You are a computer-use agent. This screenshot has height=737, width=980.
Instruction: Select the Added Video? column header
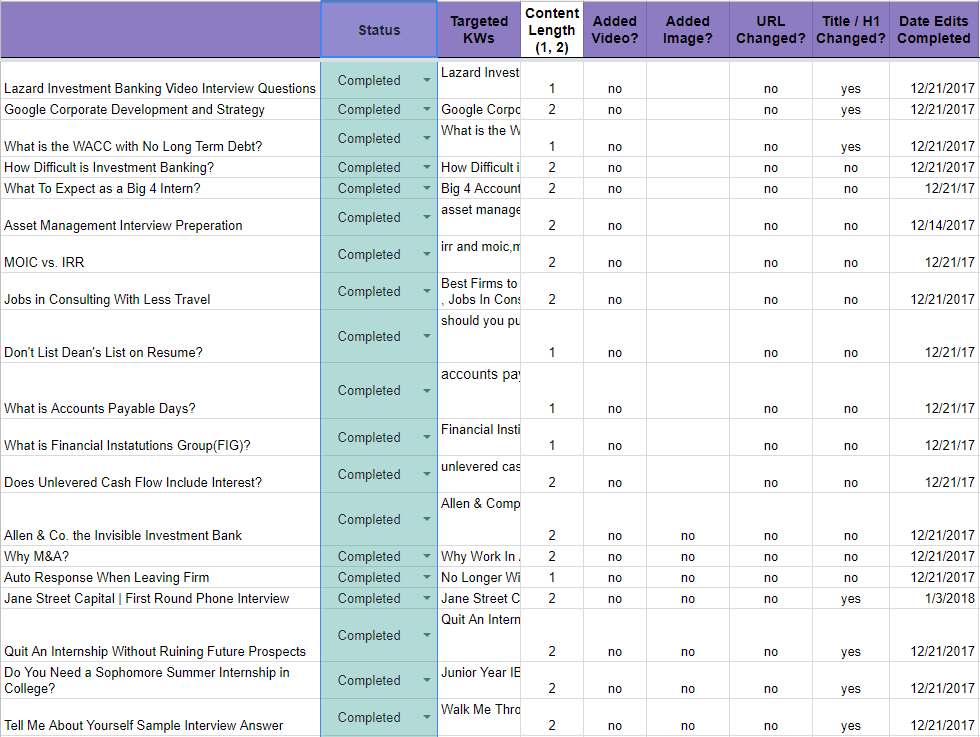tap(614, 30)
